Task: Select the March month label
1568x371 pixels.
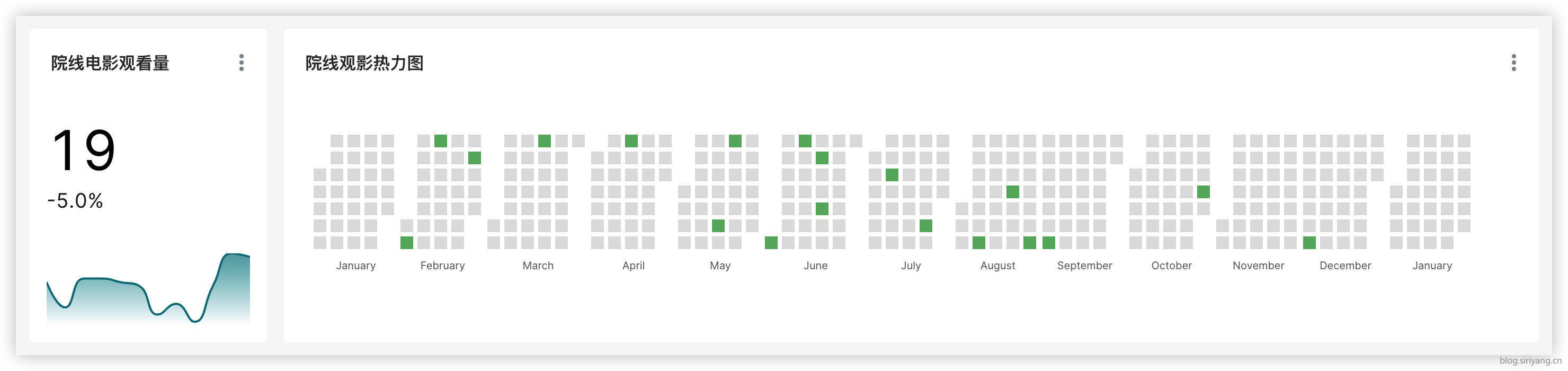Action: 538,266
